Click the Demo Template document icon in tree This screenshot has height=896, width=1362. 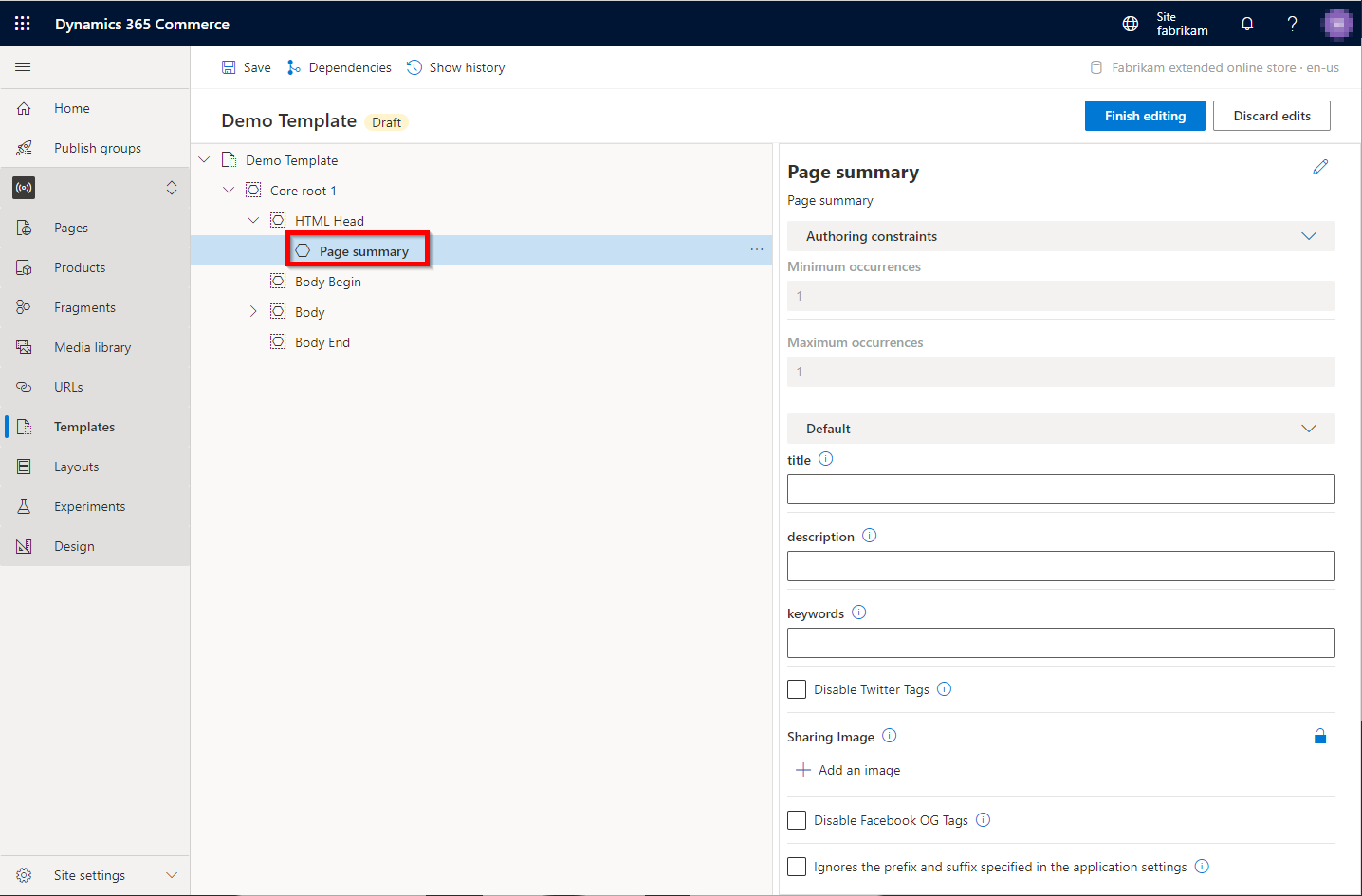229,160
